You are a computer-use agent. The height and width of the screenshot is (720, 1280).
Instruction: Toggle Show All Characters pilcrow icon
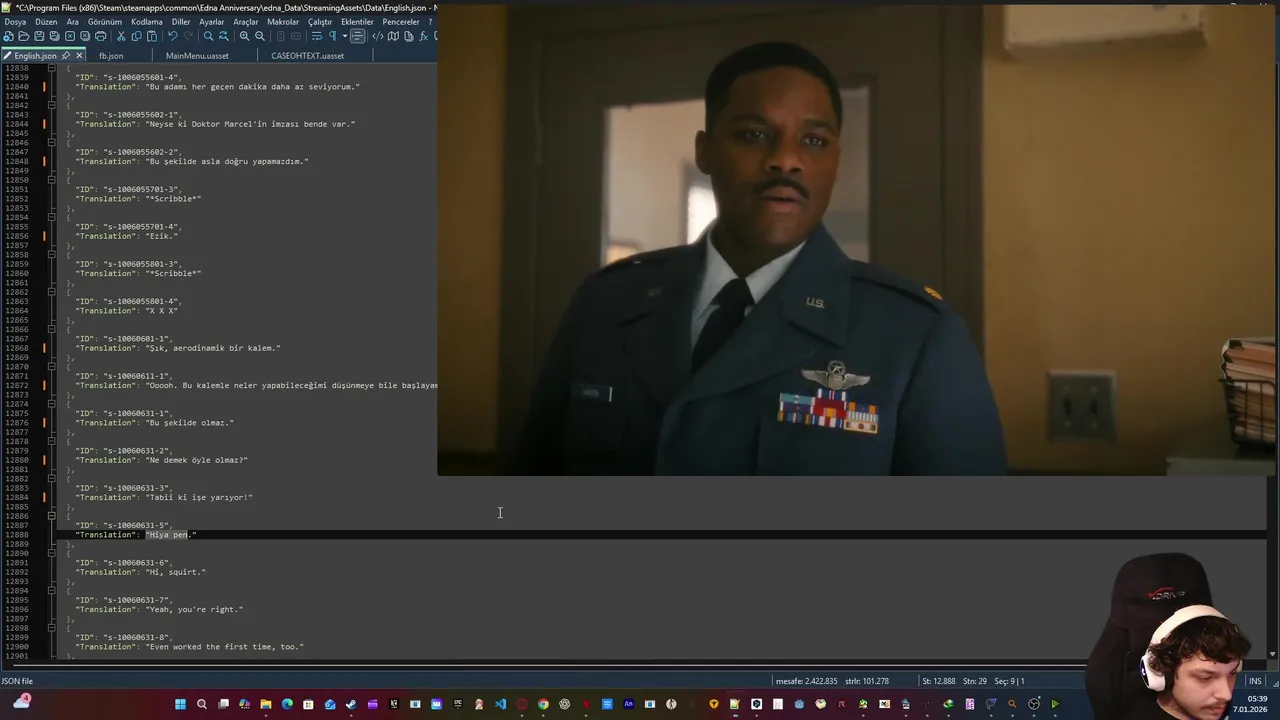[332, 36]
